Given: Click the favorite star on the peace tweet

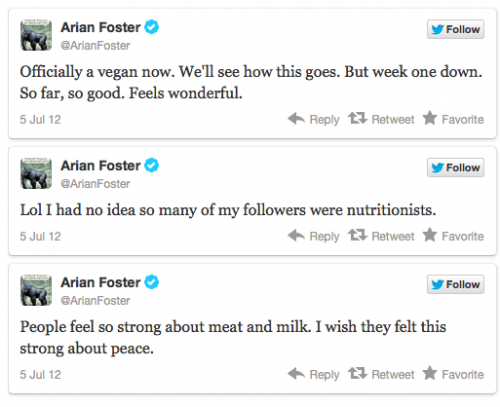Looking at the screenshot, I should pos(430,373).
